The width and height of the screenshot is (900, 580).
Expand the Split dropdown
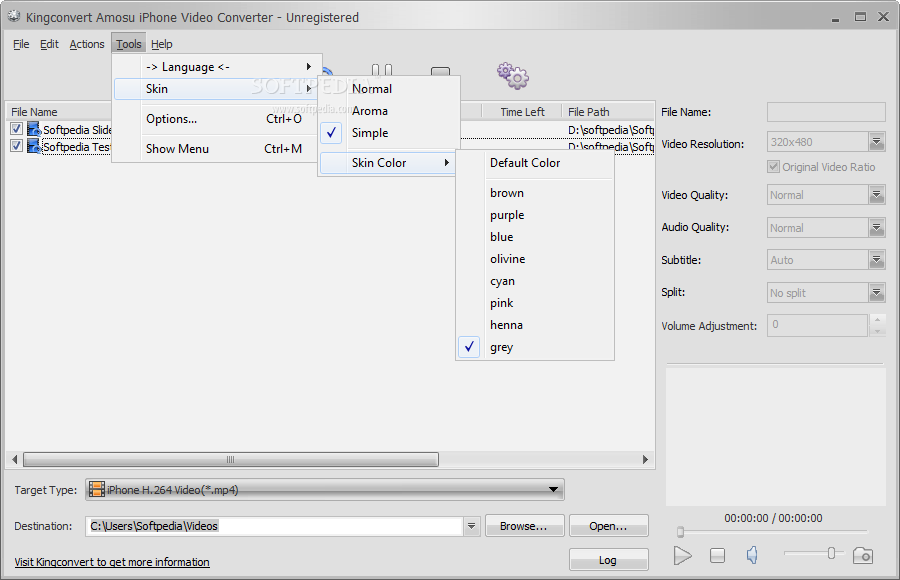point(876,293)
